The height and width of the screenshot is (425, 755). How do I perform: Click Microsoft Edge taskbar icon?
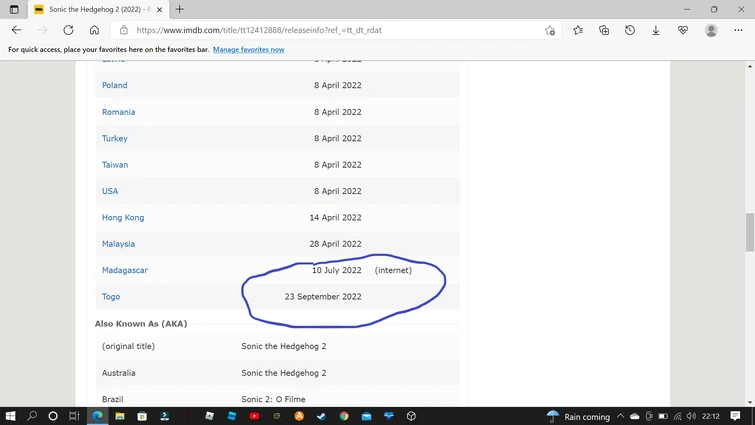97,416
